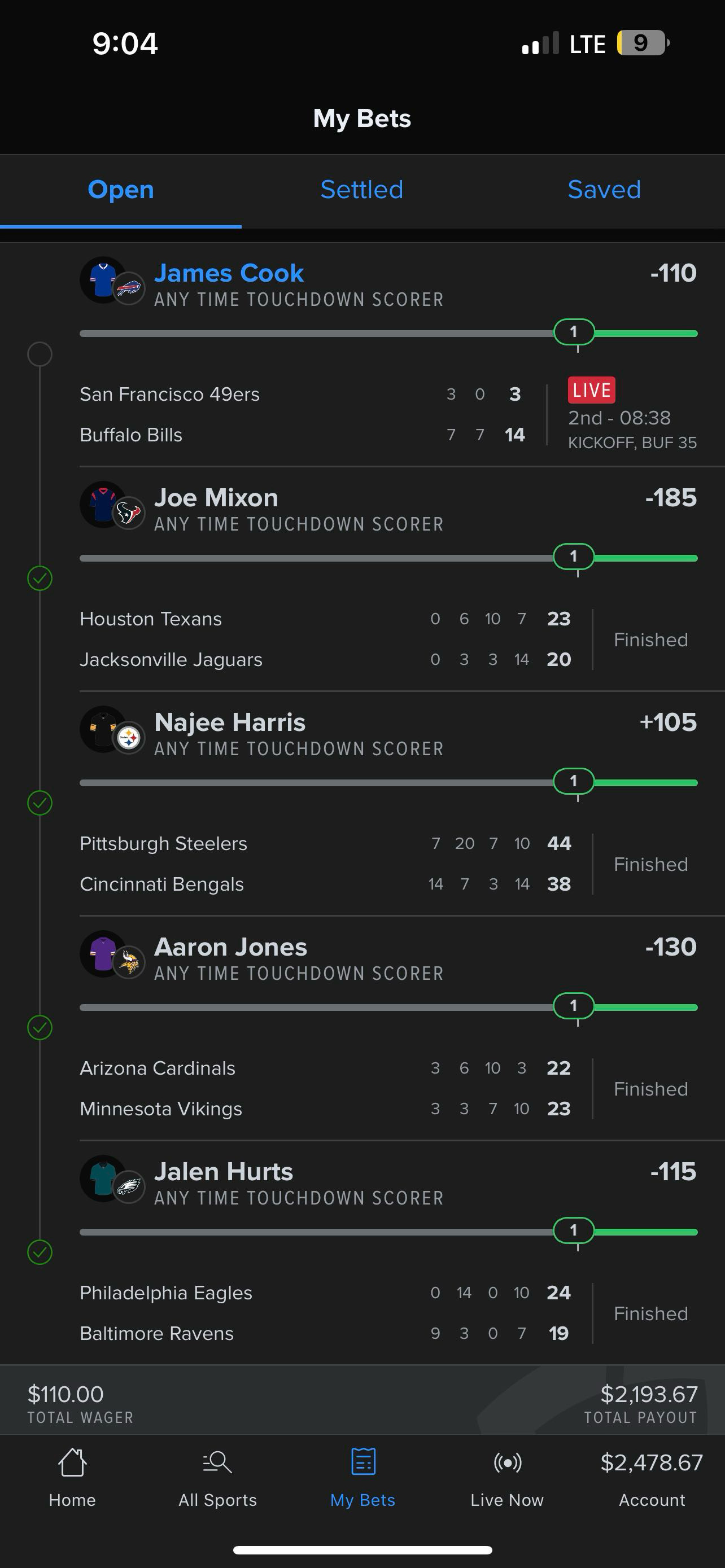Click the empty status circle for James Cook

(x=40, y=354)
